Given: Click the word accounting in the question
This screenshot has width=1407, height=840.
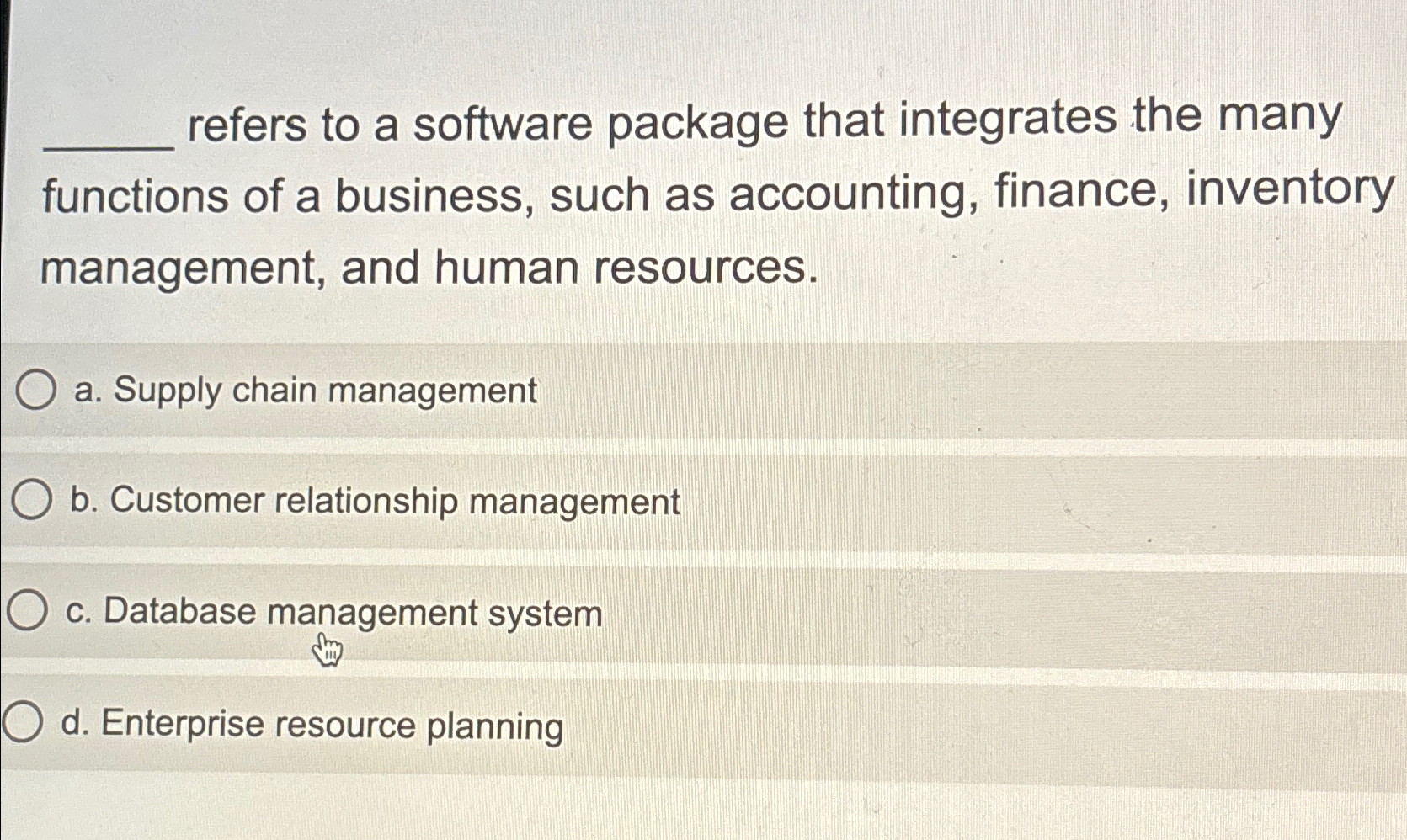Looking at the screenshot, I should tap(846, 194).
